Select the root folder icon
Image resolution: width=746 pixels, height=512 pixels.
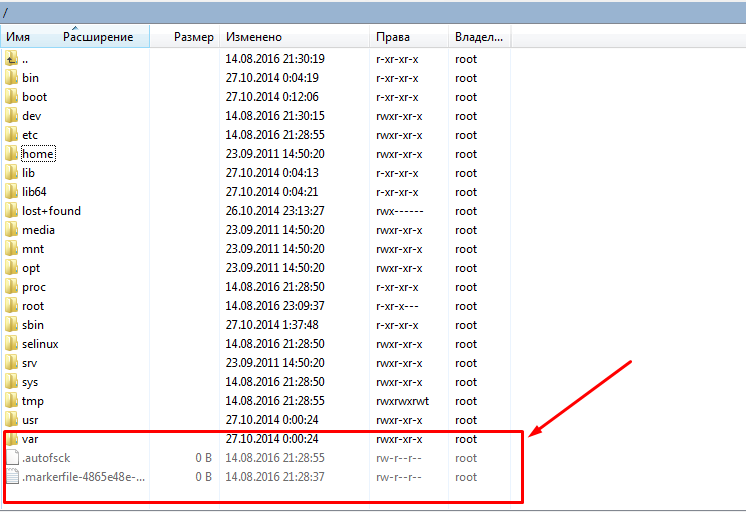pyautogui.click(x=12, y=306)
